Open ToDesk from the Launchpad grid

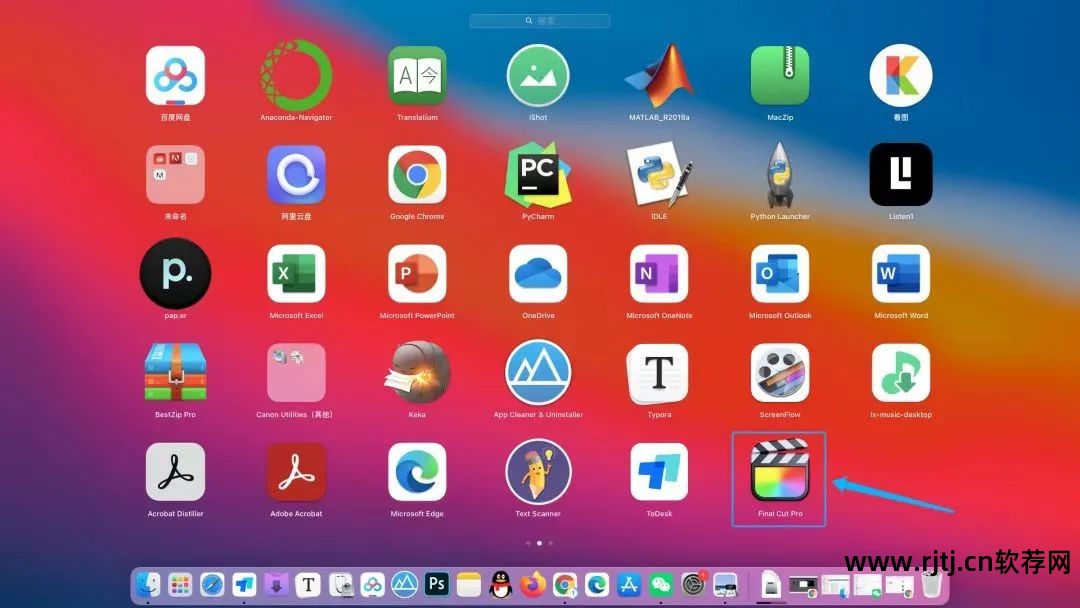click(x=659, y=472)
